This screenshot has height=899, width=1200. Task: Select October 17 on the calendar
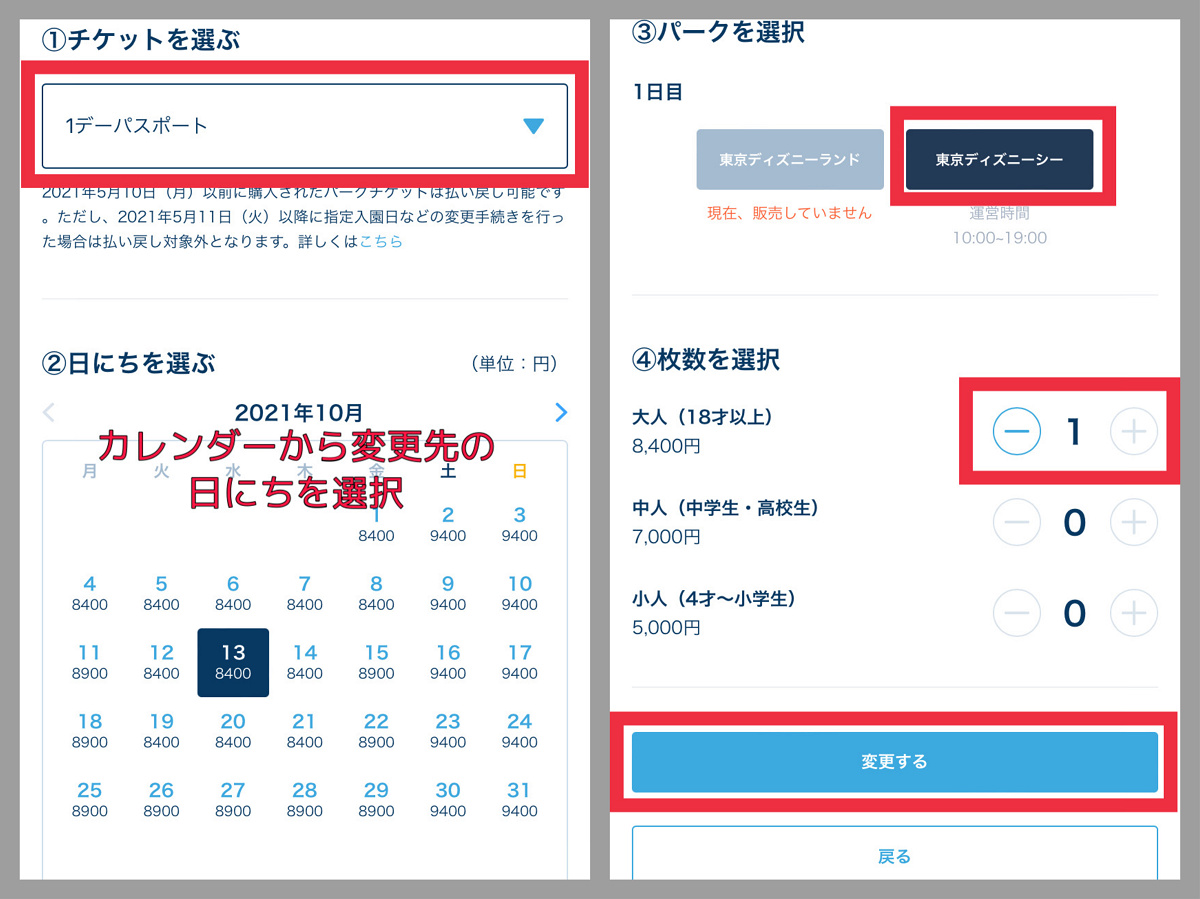click(520, 662)
